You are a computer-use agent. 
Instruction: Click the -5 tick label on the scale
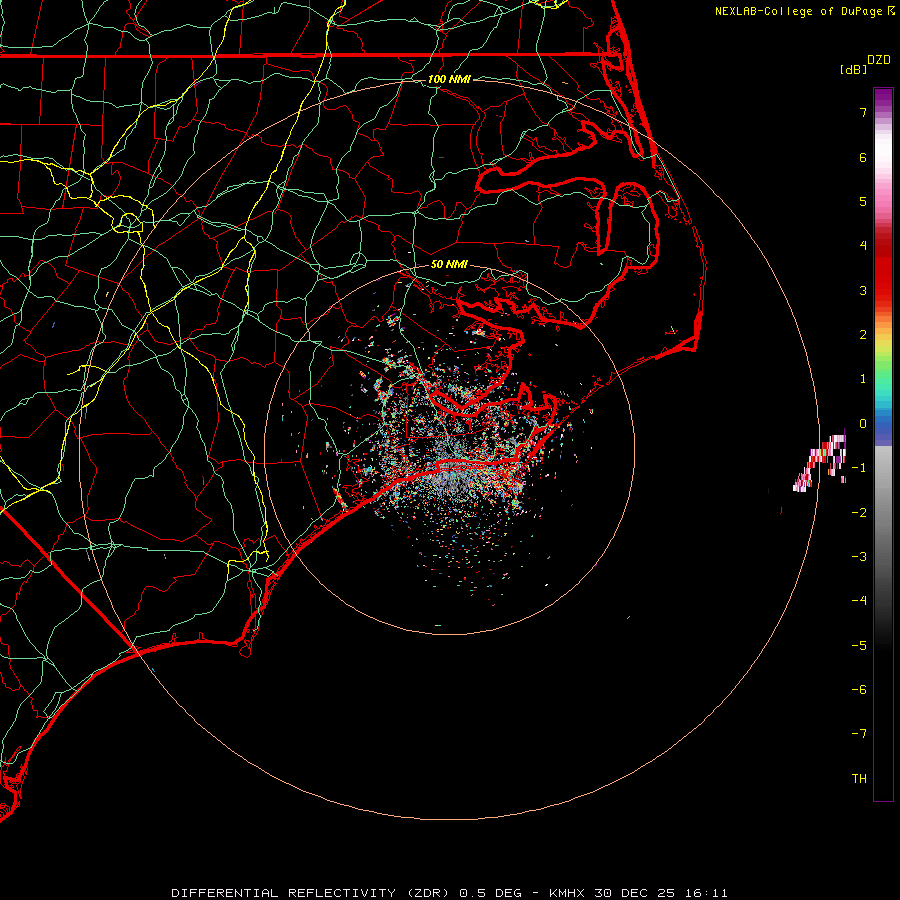tap(859, 646)
